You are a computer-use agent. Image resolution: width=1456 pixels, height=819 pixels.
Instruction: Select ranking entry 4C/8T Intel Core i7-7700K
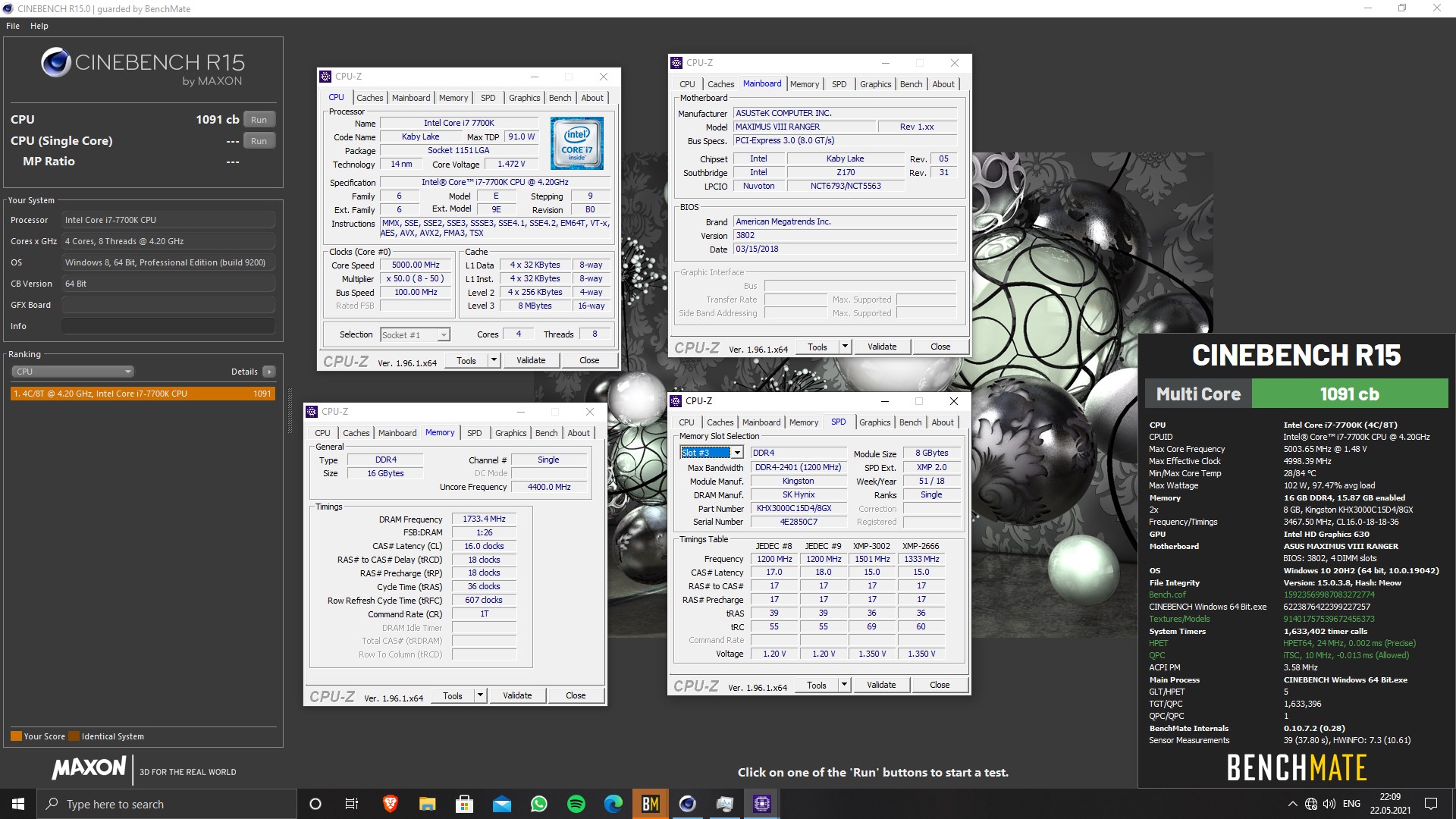143,394
